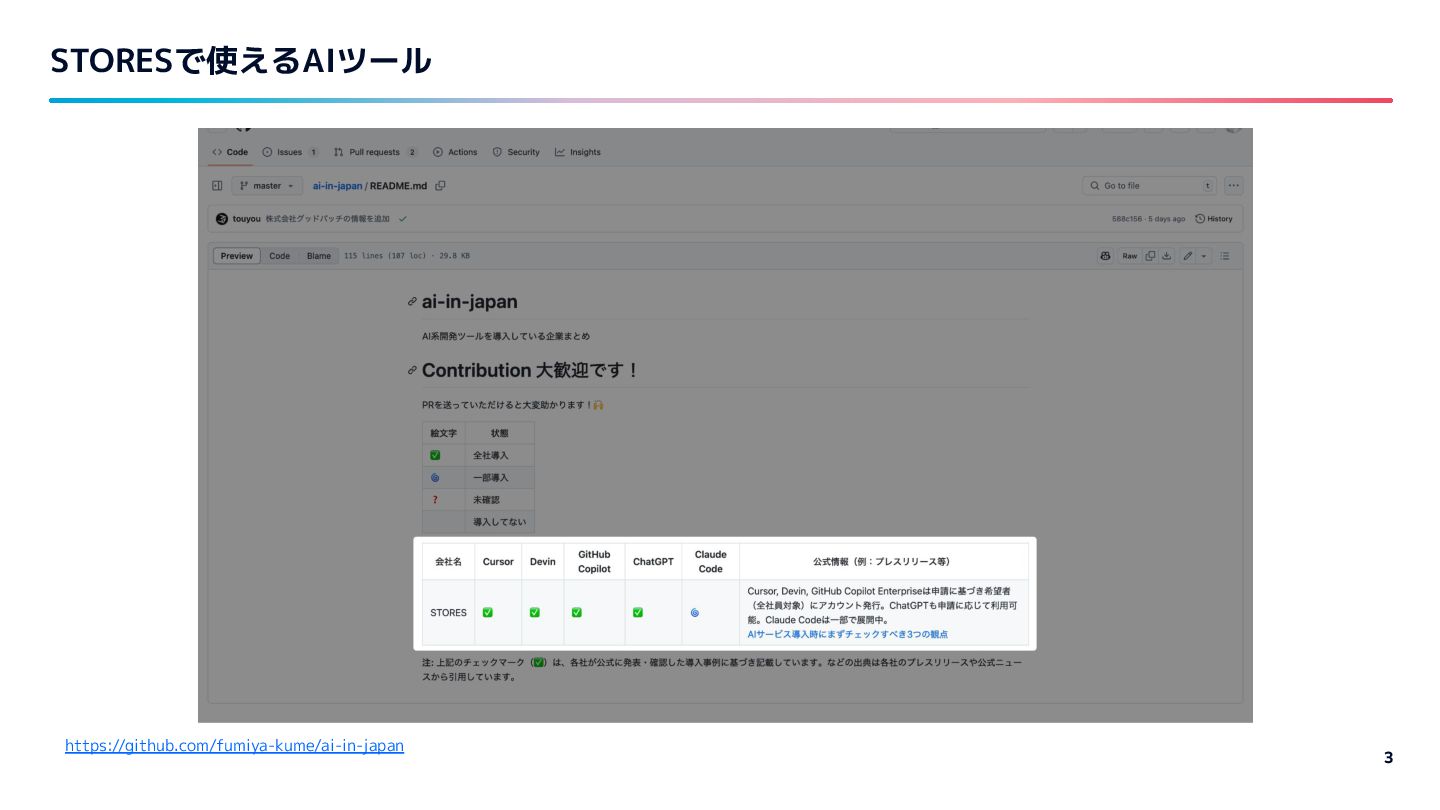Click the Devin column header
This screenshot has height=810, width=1440.
[542, 562]
